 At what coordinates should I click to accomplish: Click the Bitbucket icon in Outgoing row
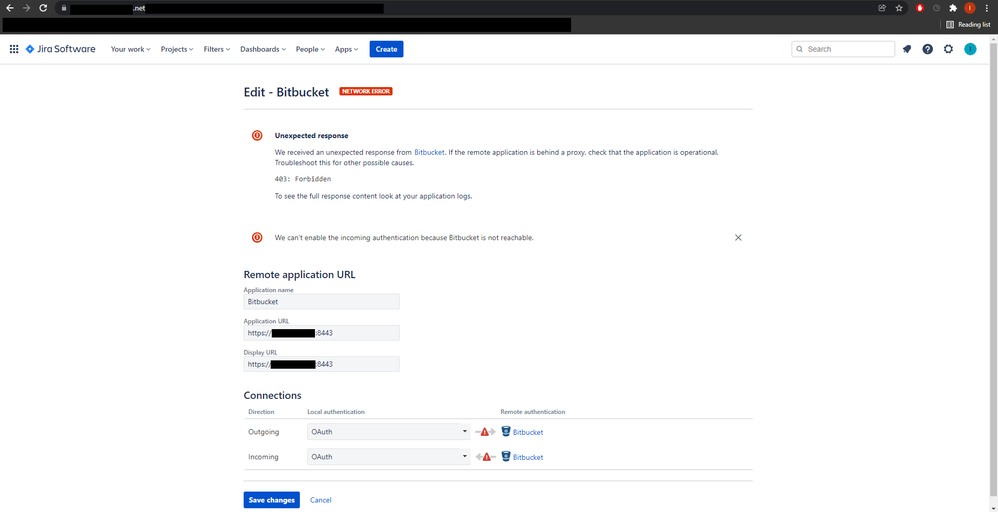pos(506,432)
